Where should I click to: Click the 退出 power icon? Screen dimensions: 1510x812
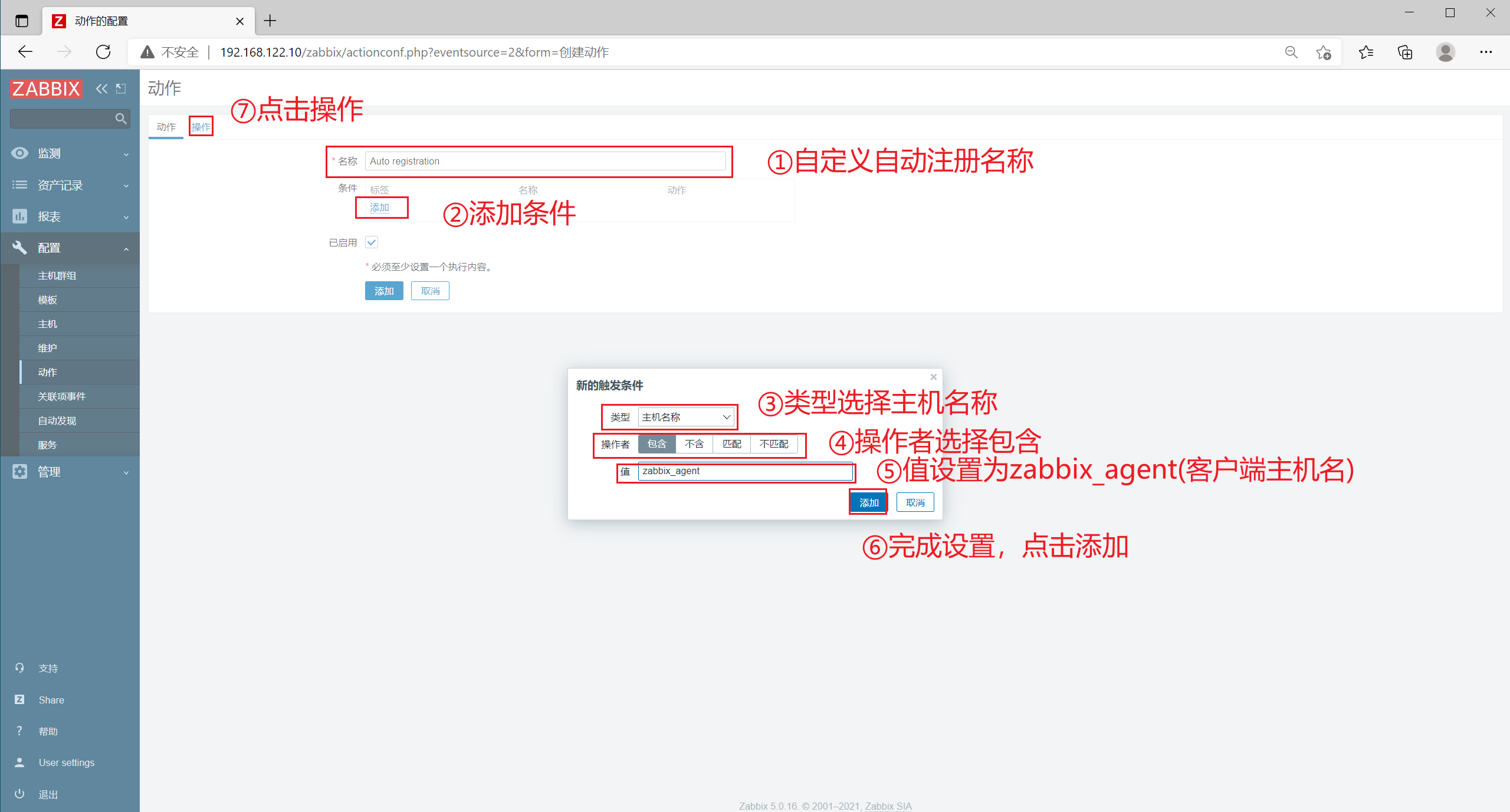19,794
